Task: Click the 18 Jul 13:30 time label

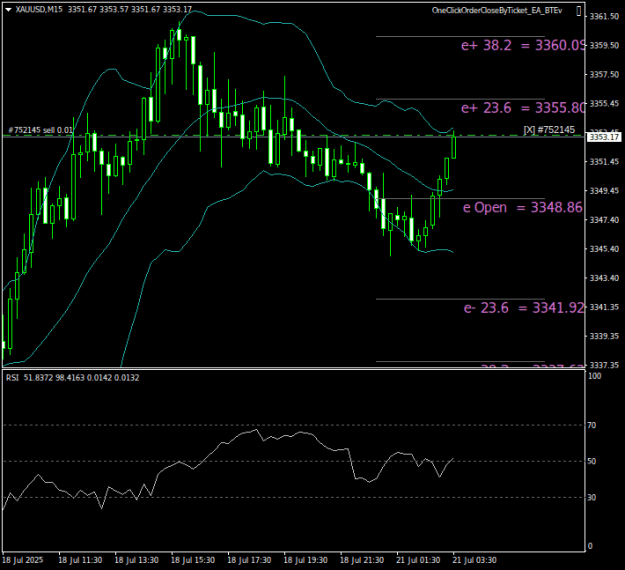Action: click(136, 560)
